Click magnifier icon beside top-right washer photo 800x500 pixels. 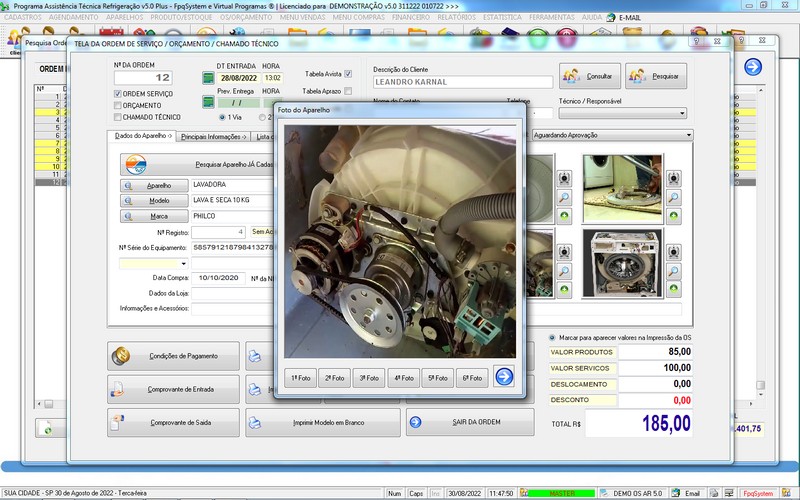point(674,197)
